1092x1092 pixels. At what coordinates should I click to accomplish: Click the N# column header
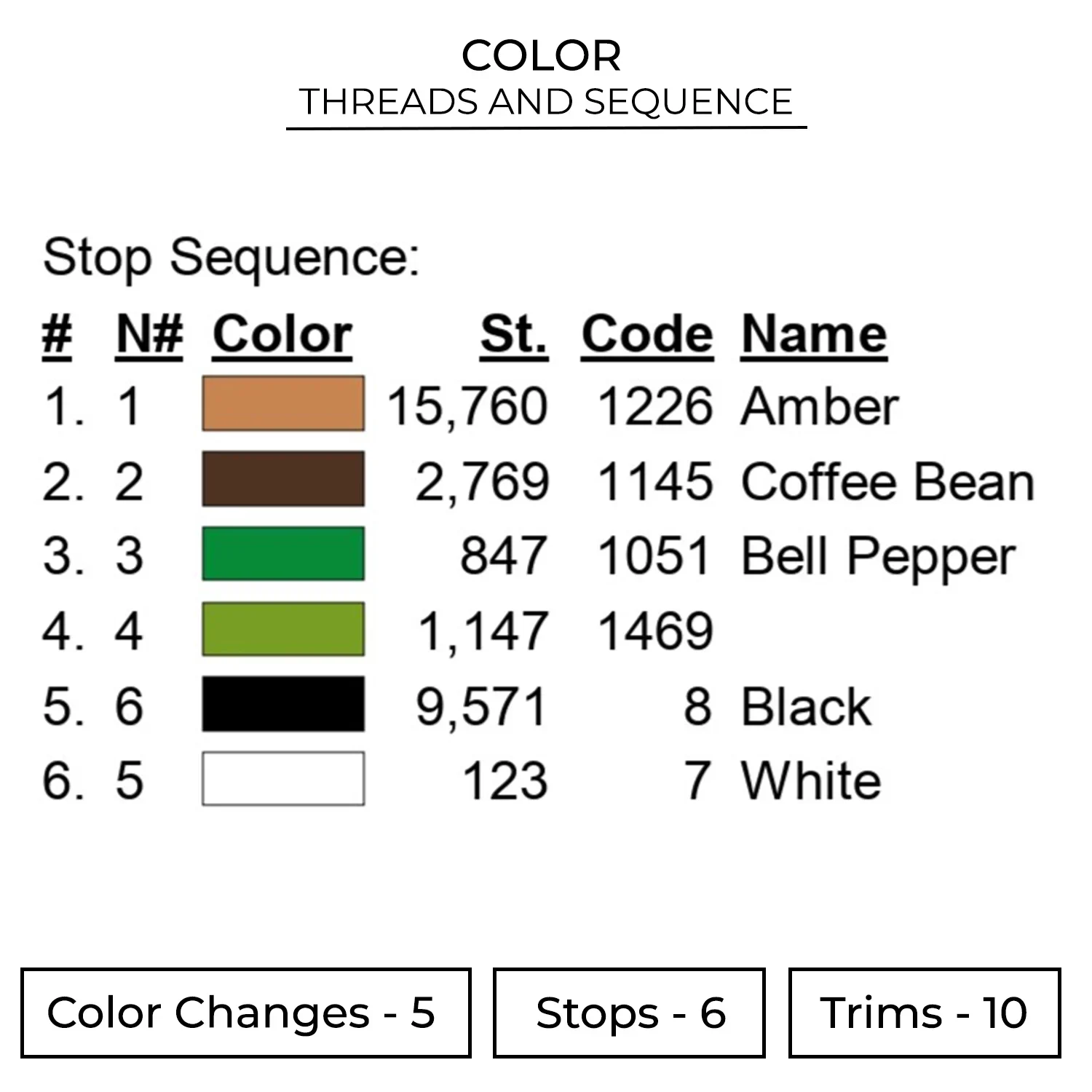(149, 335)
